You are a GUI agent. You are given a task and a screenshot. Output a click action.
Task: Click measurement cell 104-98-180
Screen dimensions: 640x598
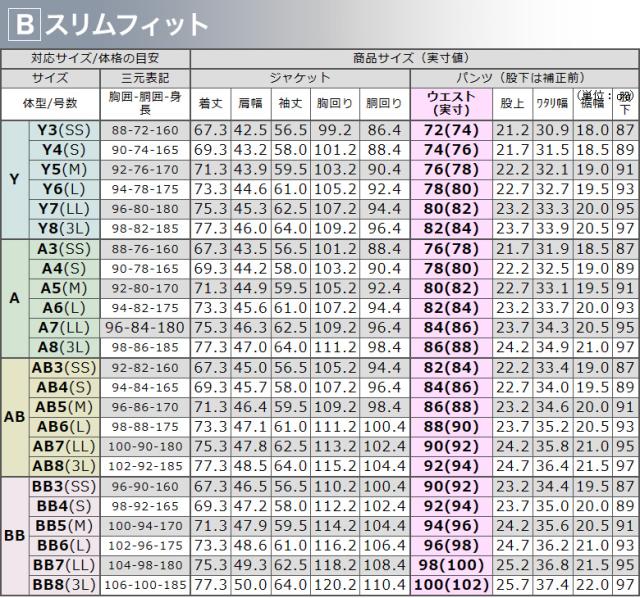[x=145, y=565]
